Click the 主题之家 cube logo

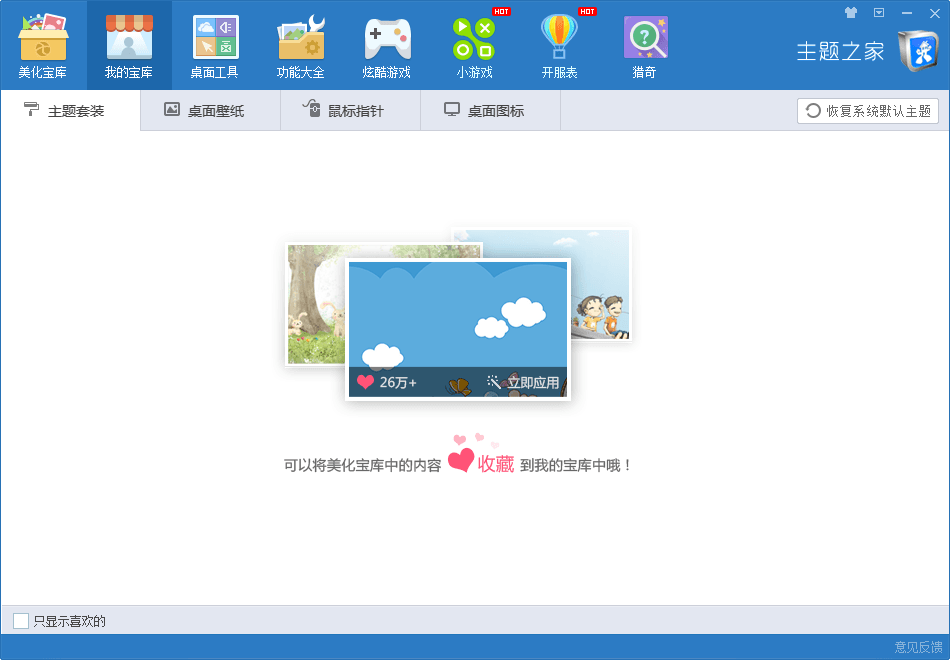pyautogui.click(x=917, y=51)
